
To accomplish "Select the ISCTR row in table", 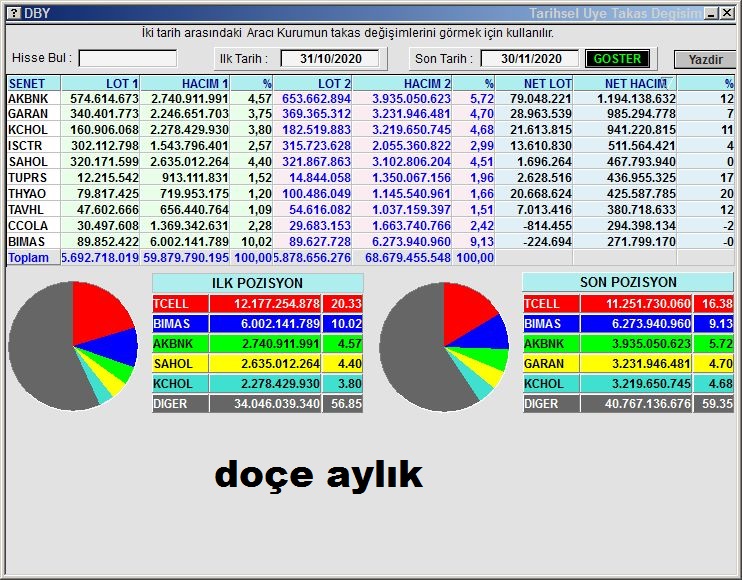I will (371, 146).
